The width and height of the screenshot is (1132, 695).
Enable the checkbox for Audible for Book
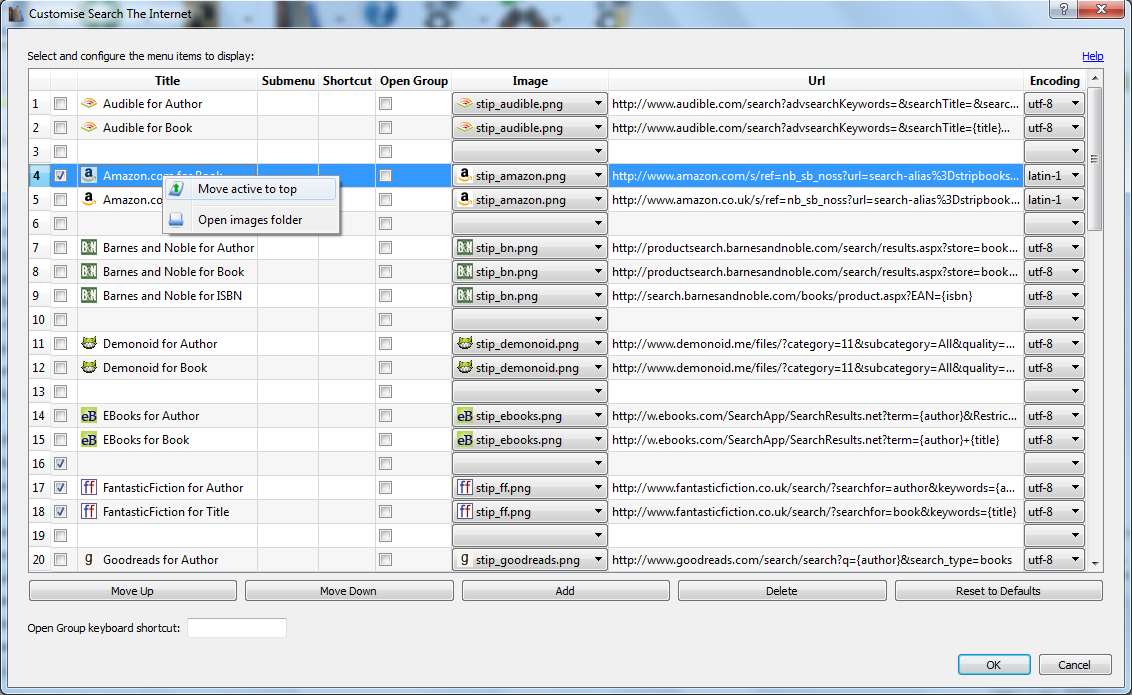[x=61, y=128]
